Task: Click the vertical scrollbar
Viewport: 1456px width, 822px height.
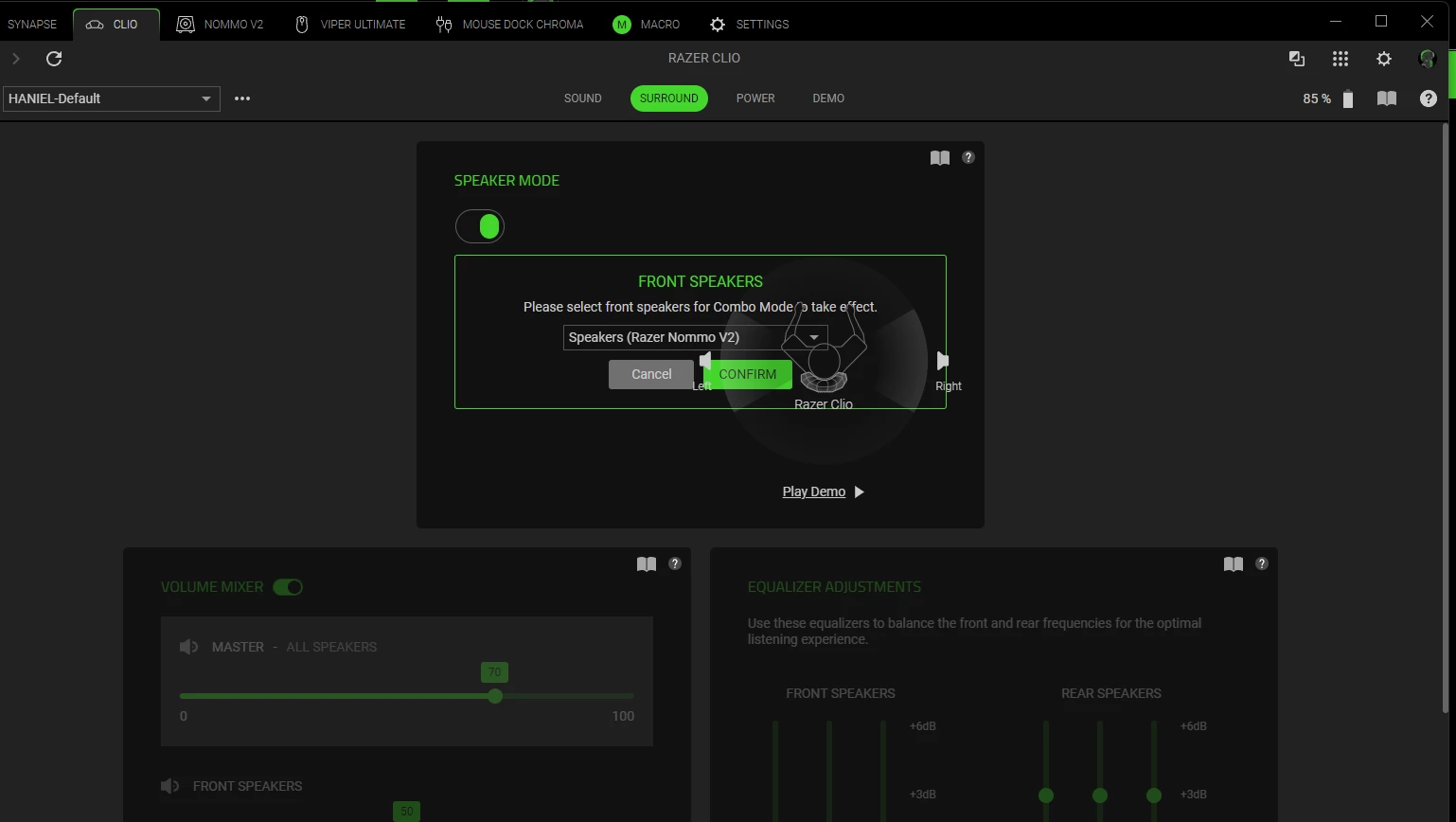Action: click(1445, 417)
